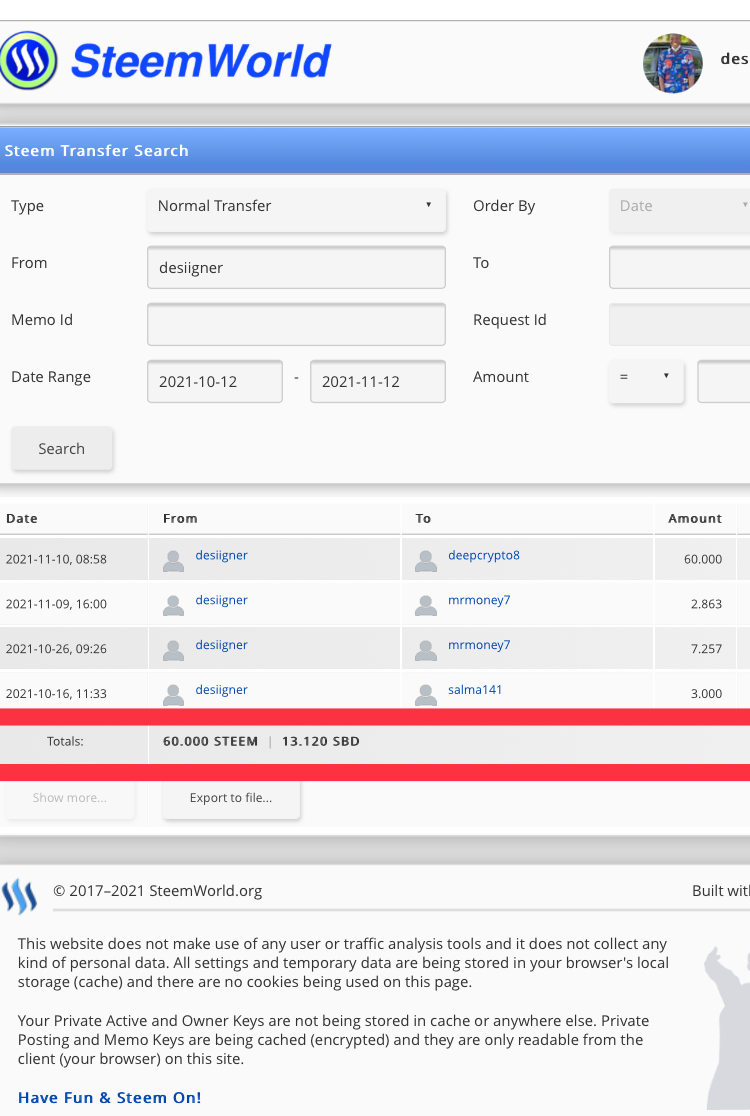Select the date cell 2021-11-09, 16:00

coord(56,604)
